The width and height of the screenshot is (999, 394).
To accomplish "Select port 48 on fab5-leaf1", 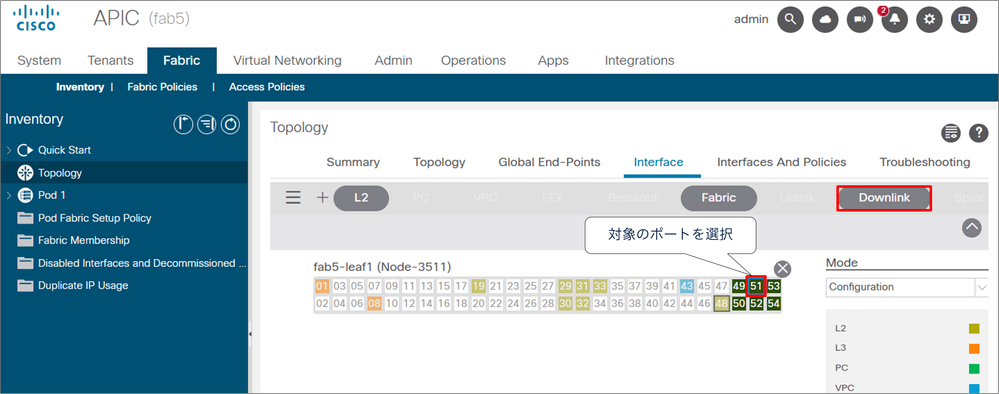I will pos(721,303).
